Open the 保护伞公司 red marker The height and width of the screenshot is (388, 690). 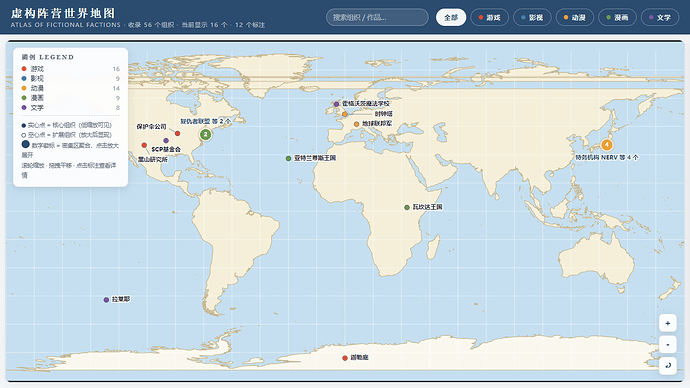pos(177,133)
